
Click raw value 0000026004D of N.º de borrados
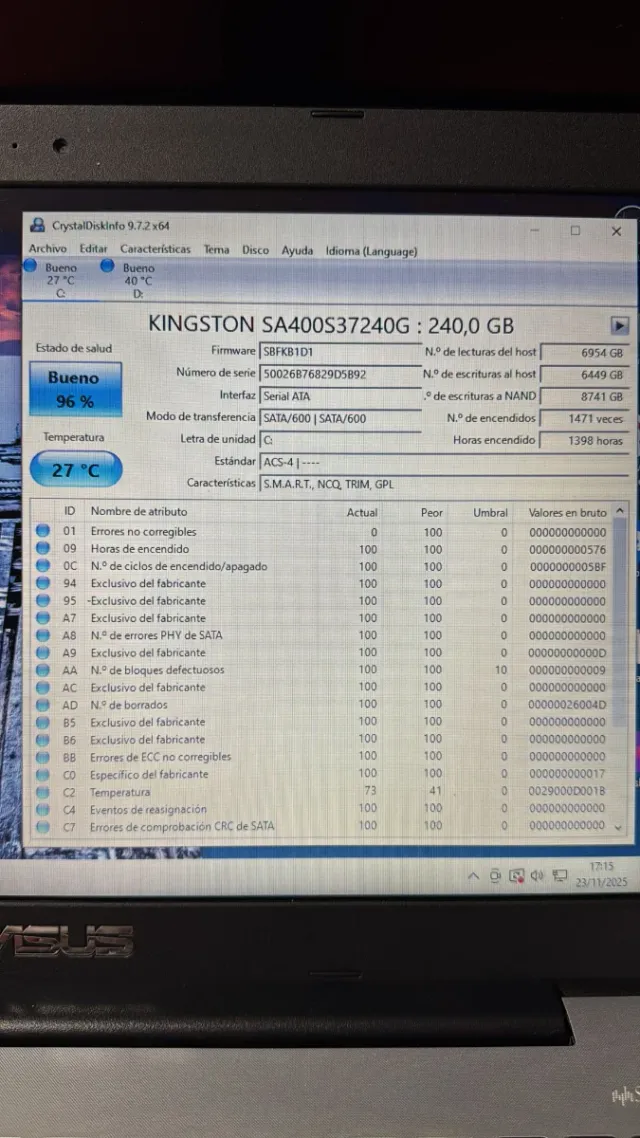pyautogui.click(x=567, y=705)
